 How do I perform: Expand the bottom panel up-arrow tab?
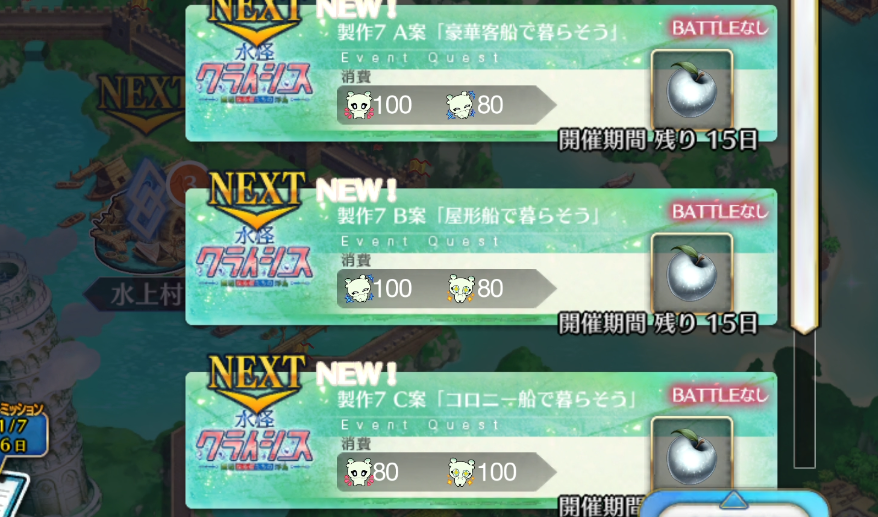(x=733, y=501)
